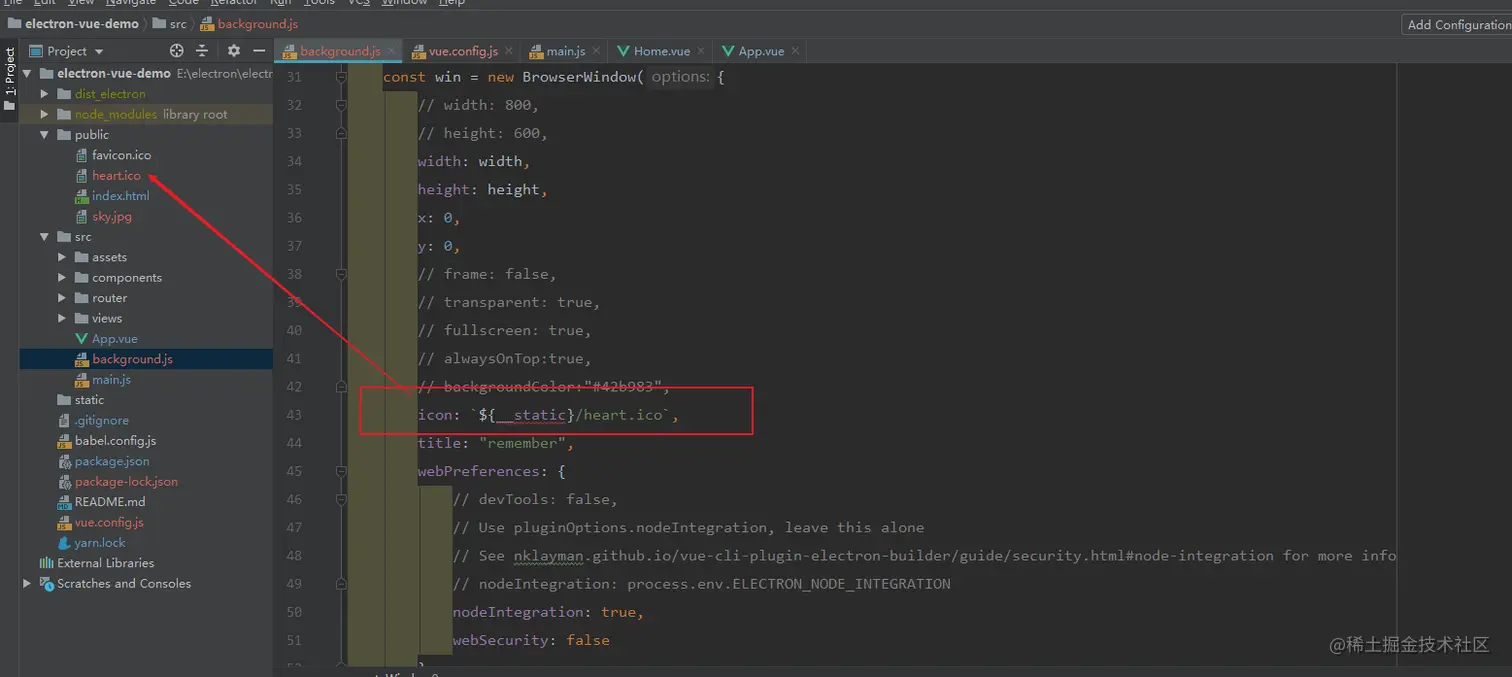Click the JS icon beside main.js in tree
Viewport: 1512px width, 677px height.
click(x=83, y=380)
